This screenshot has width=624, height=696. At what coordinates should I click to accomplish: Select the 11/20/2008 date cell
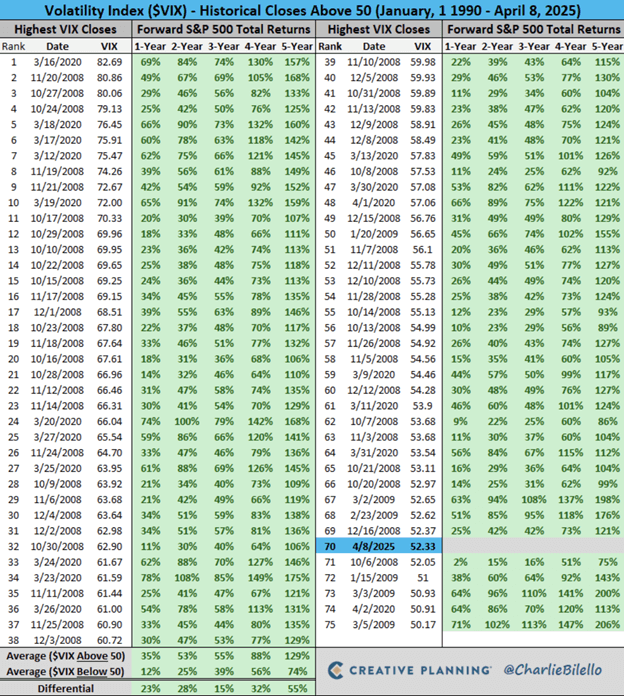coord(57,78)
